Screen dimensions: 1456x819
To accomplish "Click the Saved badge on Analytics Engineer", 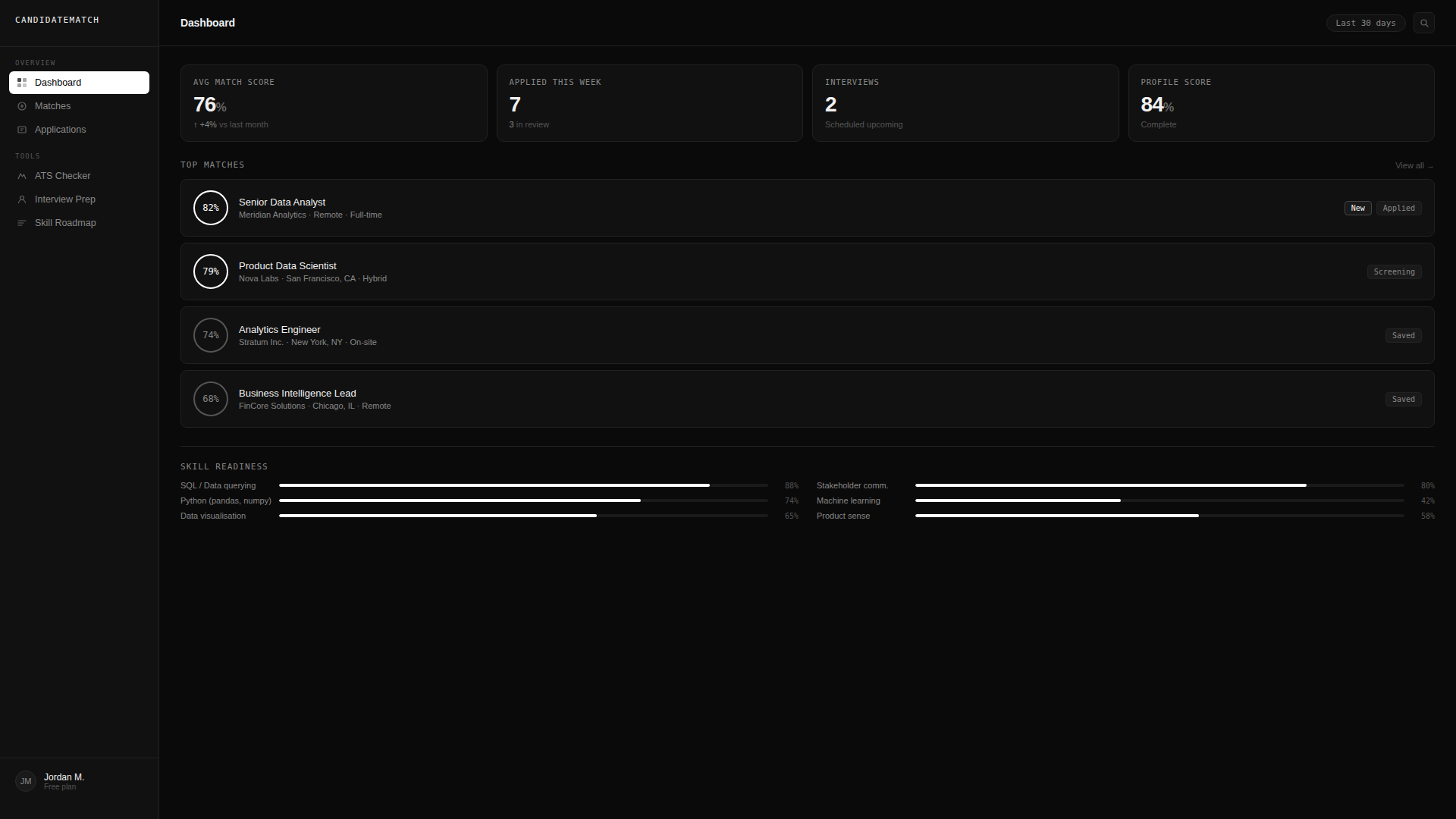I will pos(1403,335).
